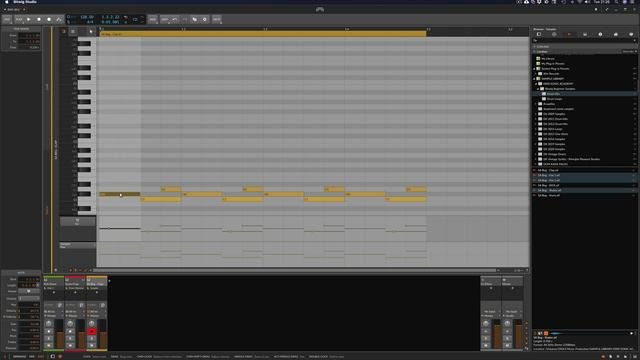Screen dimensions: 640x360
Task: Click the Channel field in note inspector
Action: pyautogui.click(x=29, y=298)
